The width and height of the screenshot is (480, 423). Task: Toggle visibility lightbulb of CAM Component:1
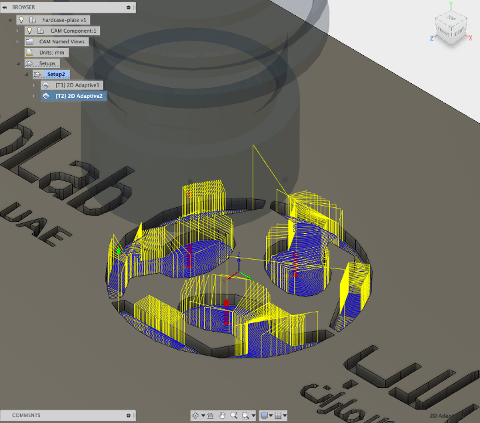click(30, 31)
